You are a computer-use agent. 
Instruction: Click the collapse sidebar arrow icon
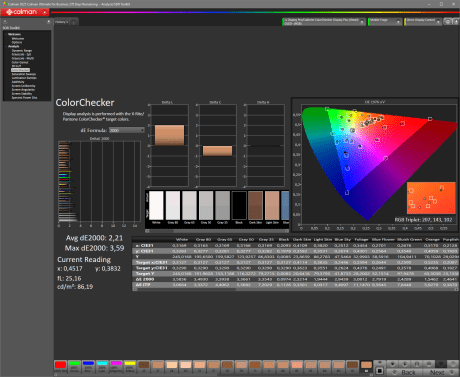tap(48, 22)
